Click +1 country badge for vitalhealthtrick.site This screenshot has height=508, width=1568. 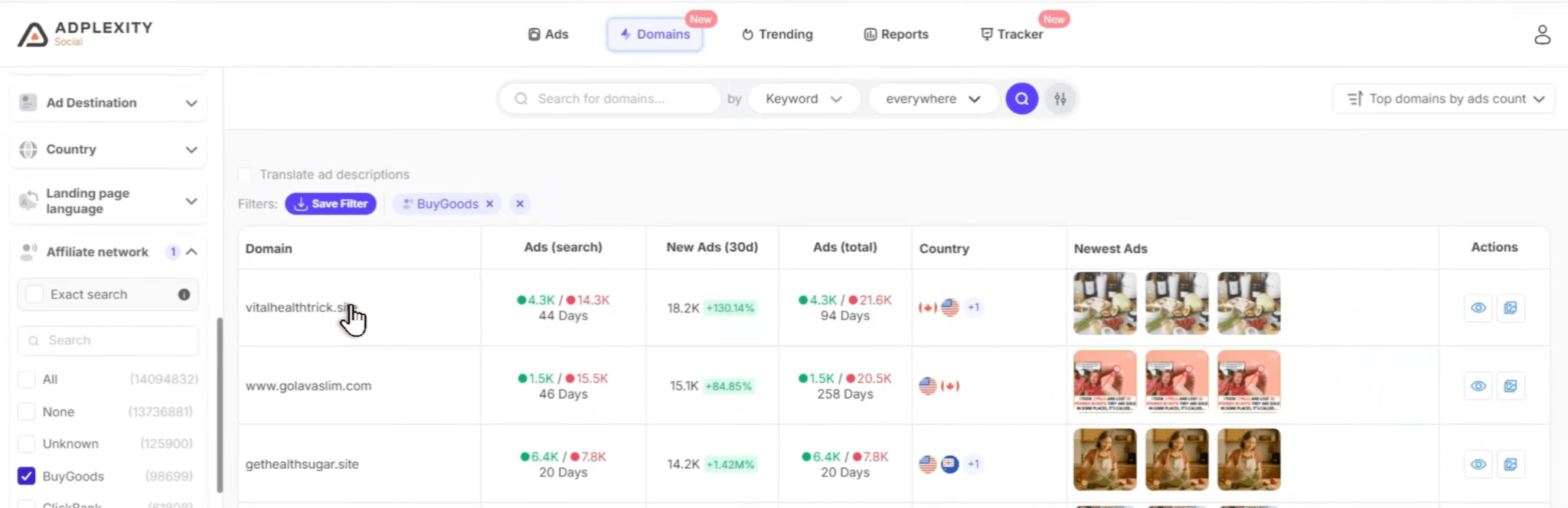point(973,307)
